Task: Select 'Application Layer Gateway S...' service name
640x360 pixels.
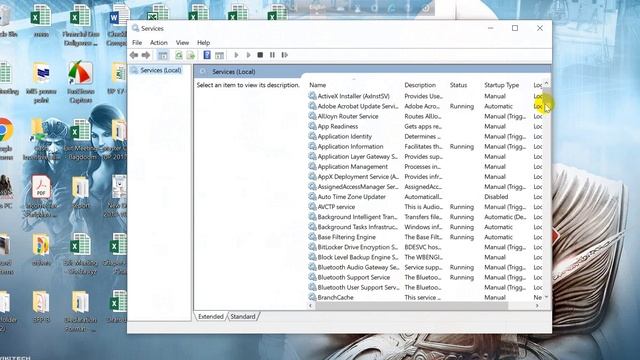Action: click(357, 156)
